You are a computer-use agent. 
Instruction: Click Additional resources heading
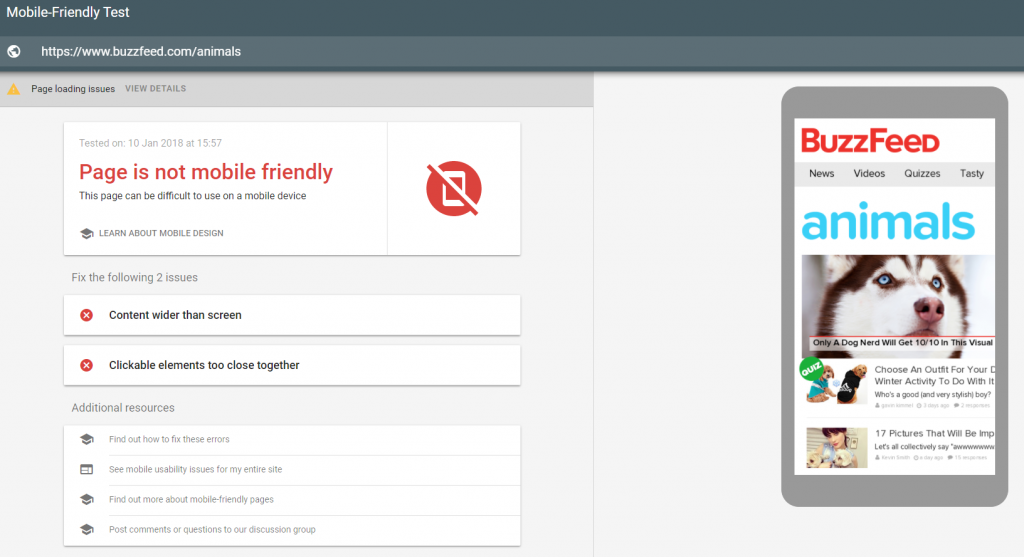tap(123, 407)
